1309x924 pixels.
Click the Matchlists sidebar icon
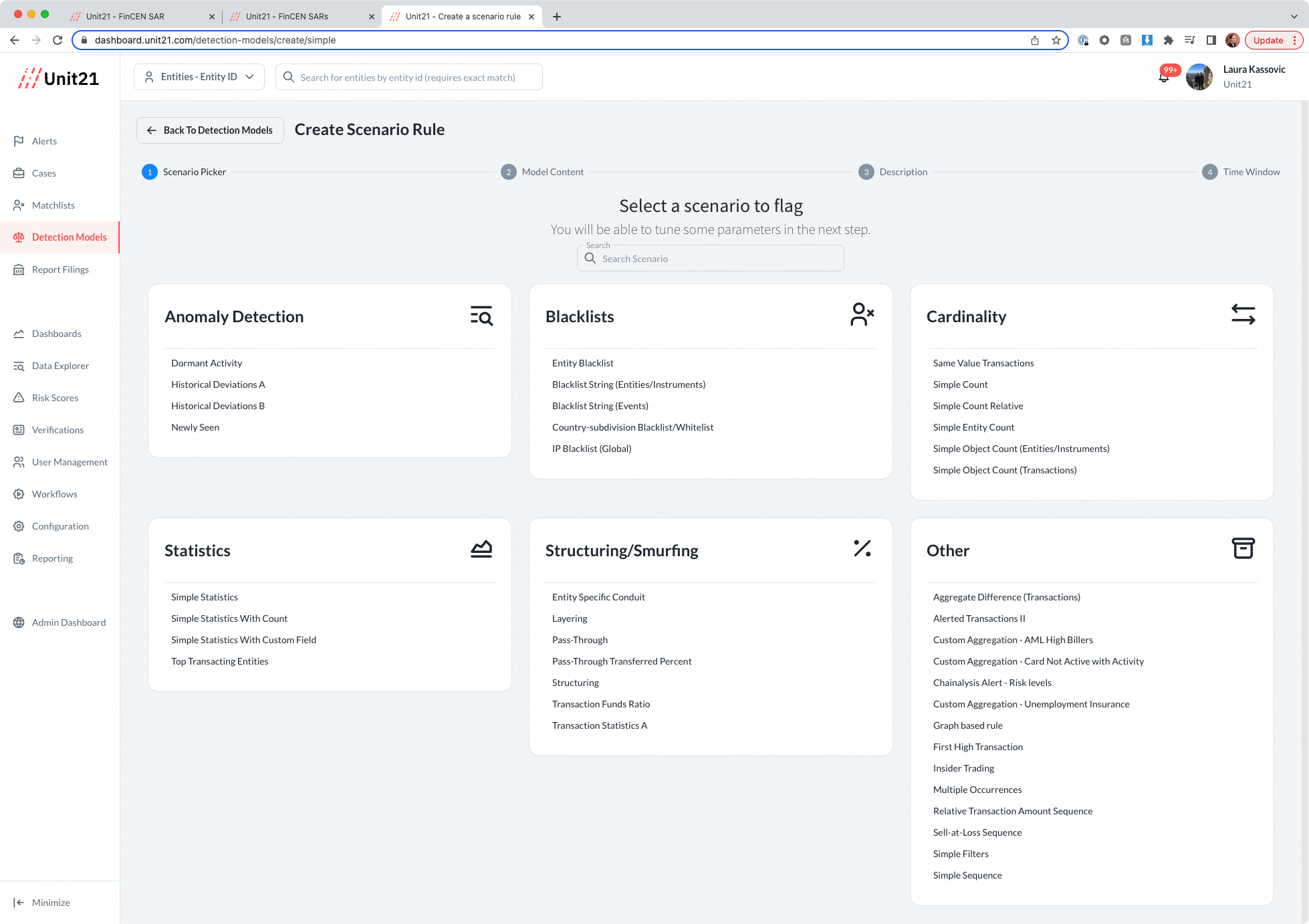[x=19, y=205]
